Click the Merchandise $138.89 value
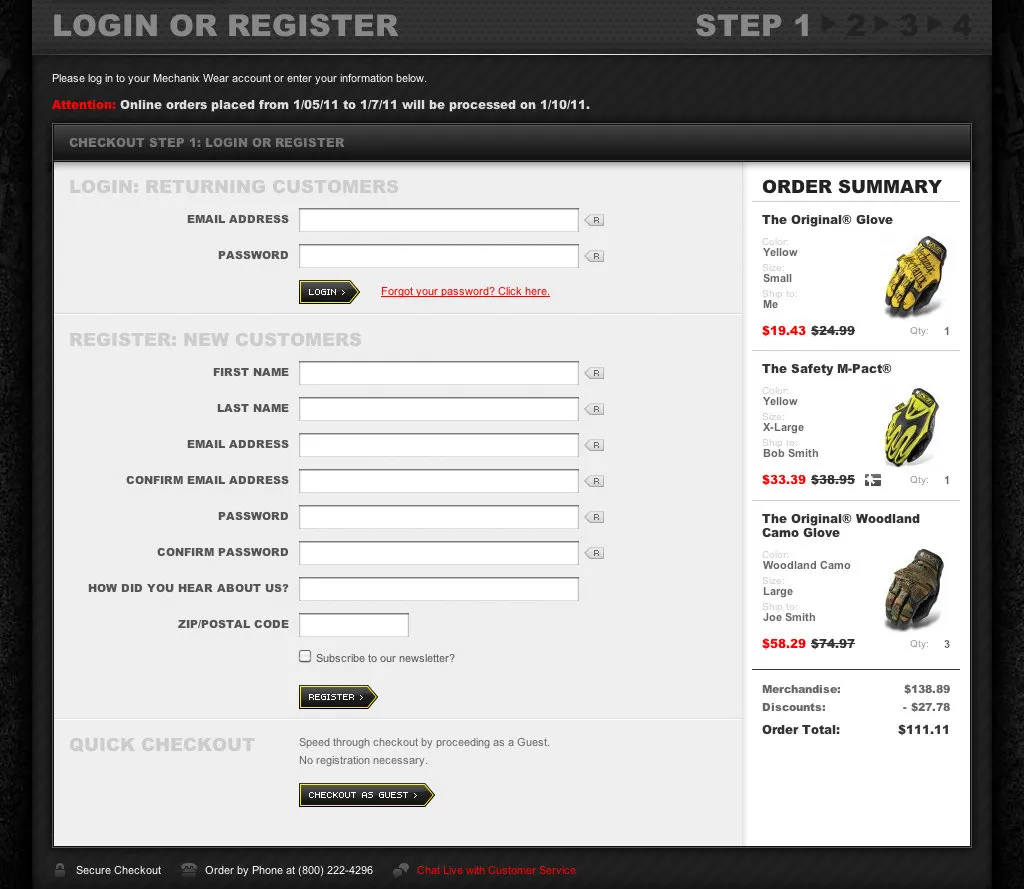1024x889 pixels. tap(927, 689)
